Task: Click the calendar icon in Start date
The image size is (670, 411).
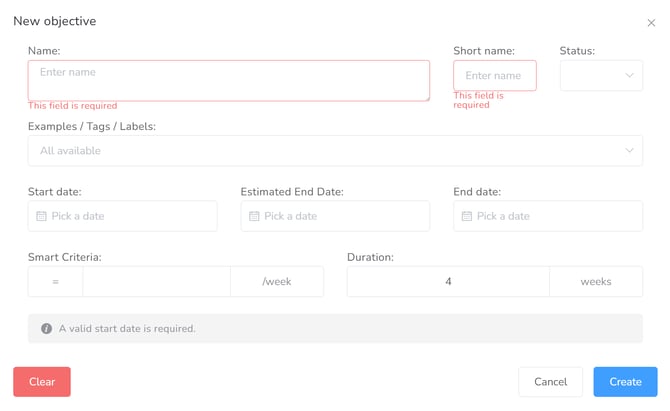Action: click(41, 216)
